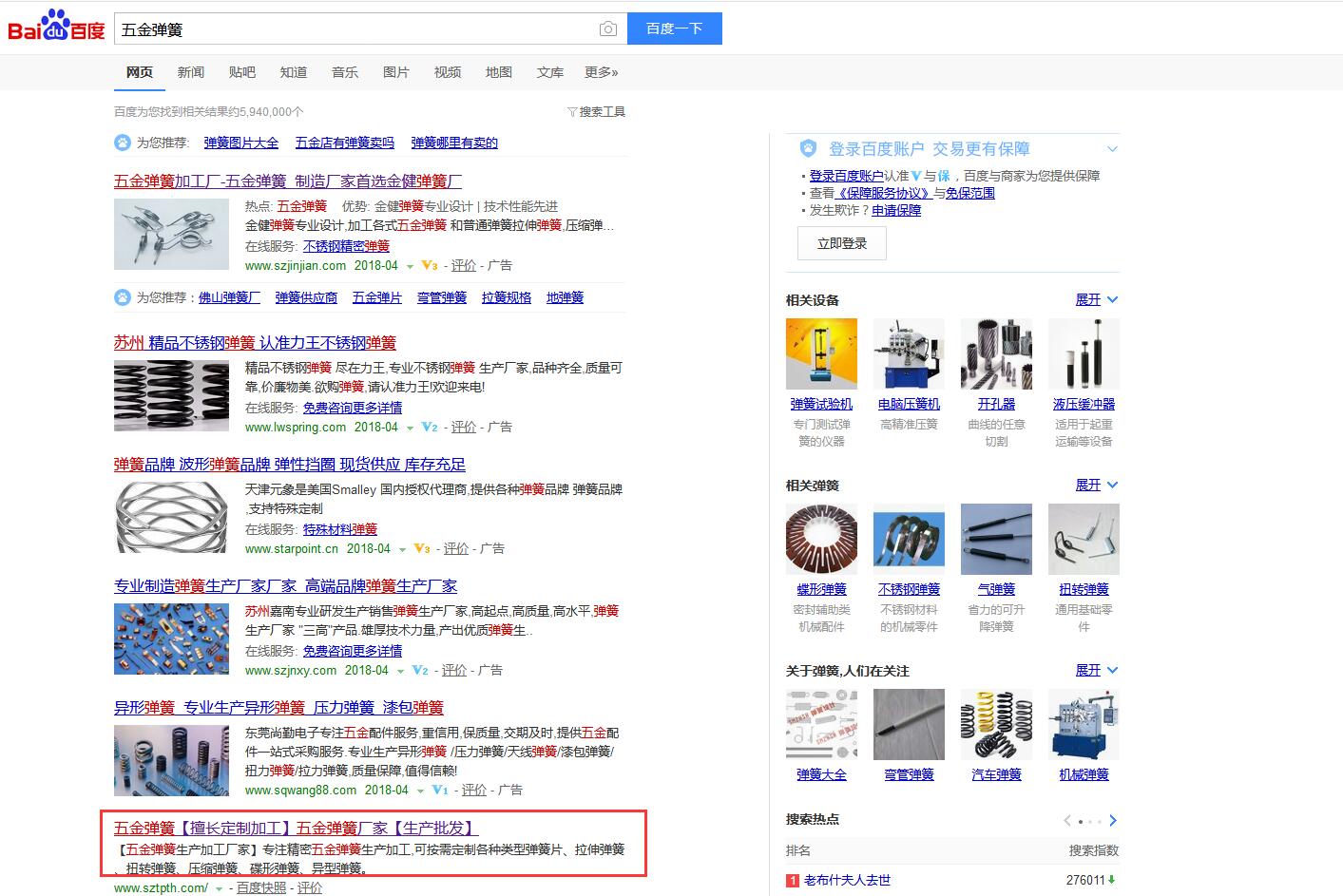Open the 搜索工具 filter icon
This screenshot has height=896, width=1343.
(x=572, y=112)
